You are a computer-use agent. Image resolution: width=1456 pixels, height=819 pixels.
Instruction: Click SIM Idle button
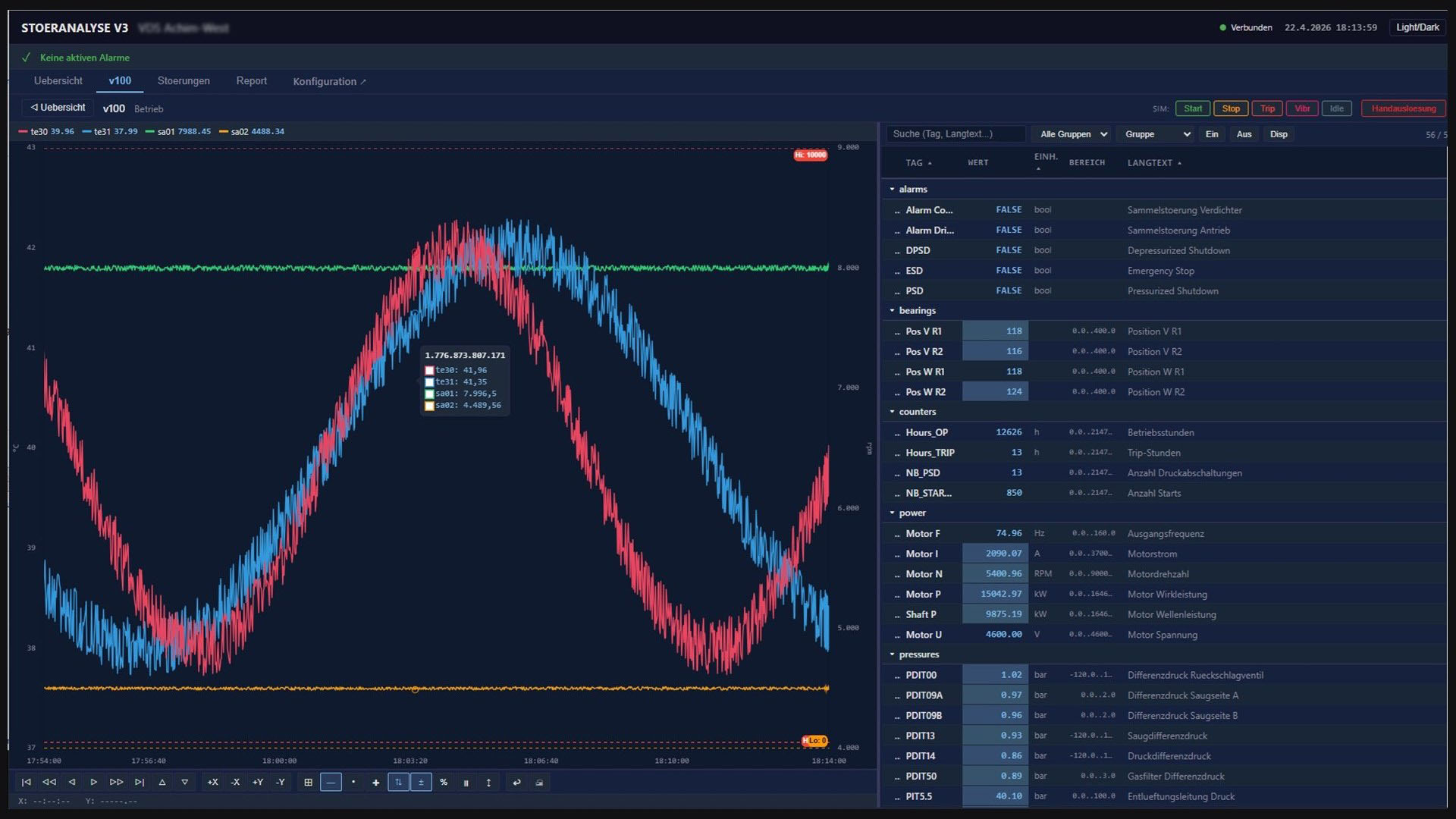(x=1336, y=108)
